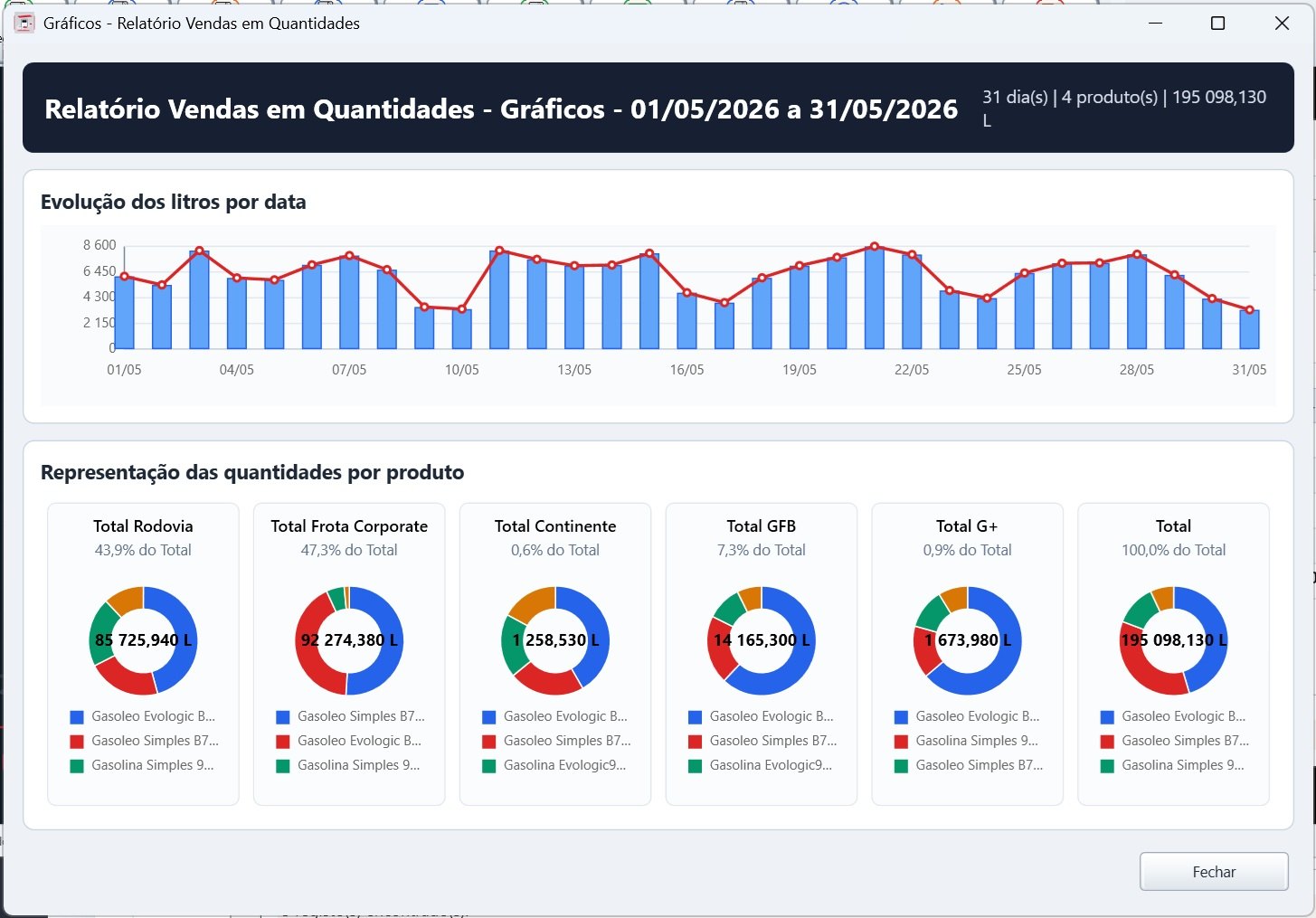Click the Fechar button
This screenshot has width=1316, height=918.
[x=1214, y=872]
